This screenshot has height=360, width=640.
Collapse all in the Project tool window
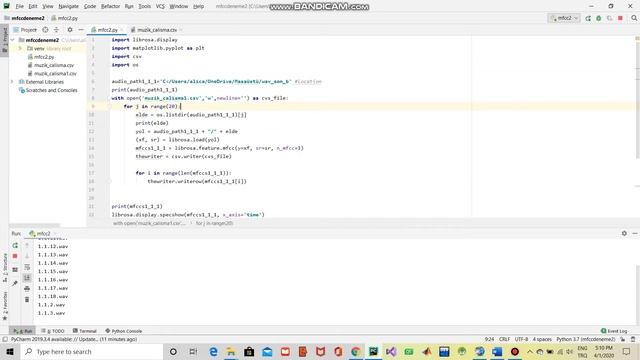coord(56,30)
